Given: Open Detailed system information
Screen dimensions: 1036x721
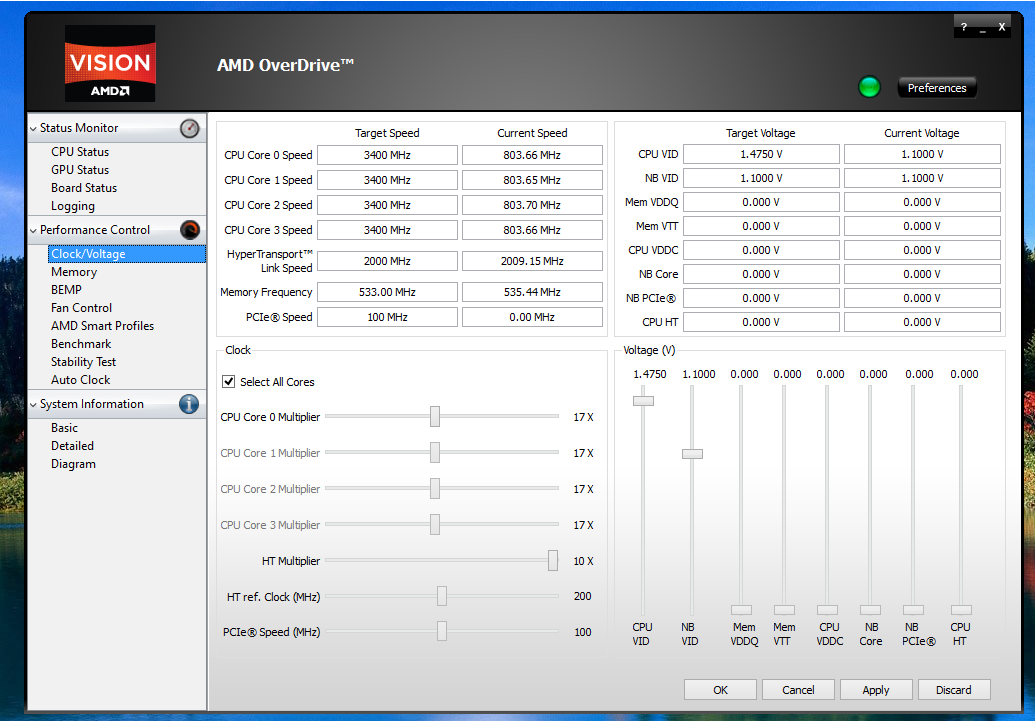Looking at the screenshot, I should (73, 446).
